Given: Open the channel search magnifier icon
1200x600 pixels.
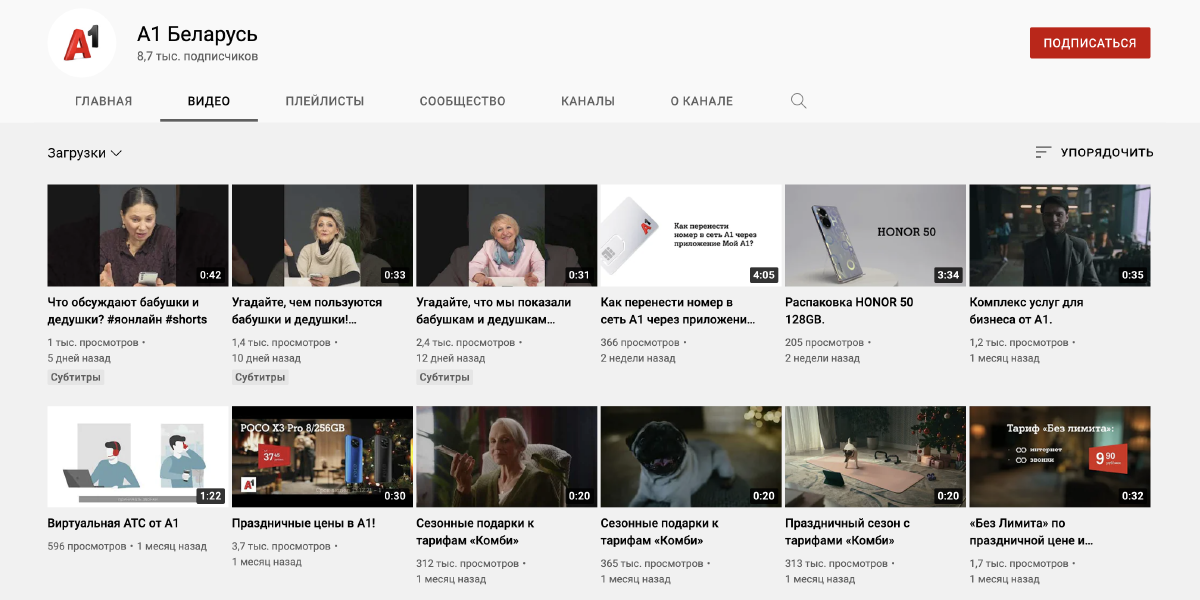Looking at the screenshot, I should [798, 101].
